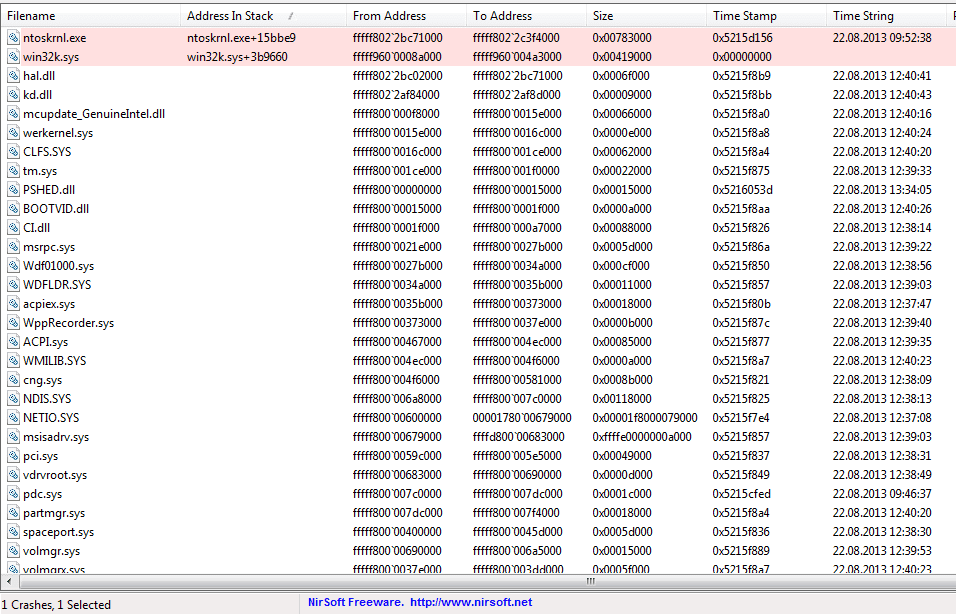Click the 0x000cf000 size of Wdf01000.sys
956x615 pixels.
(621, 266)
